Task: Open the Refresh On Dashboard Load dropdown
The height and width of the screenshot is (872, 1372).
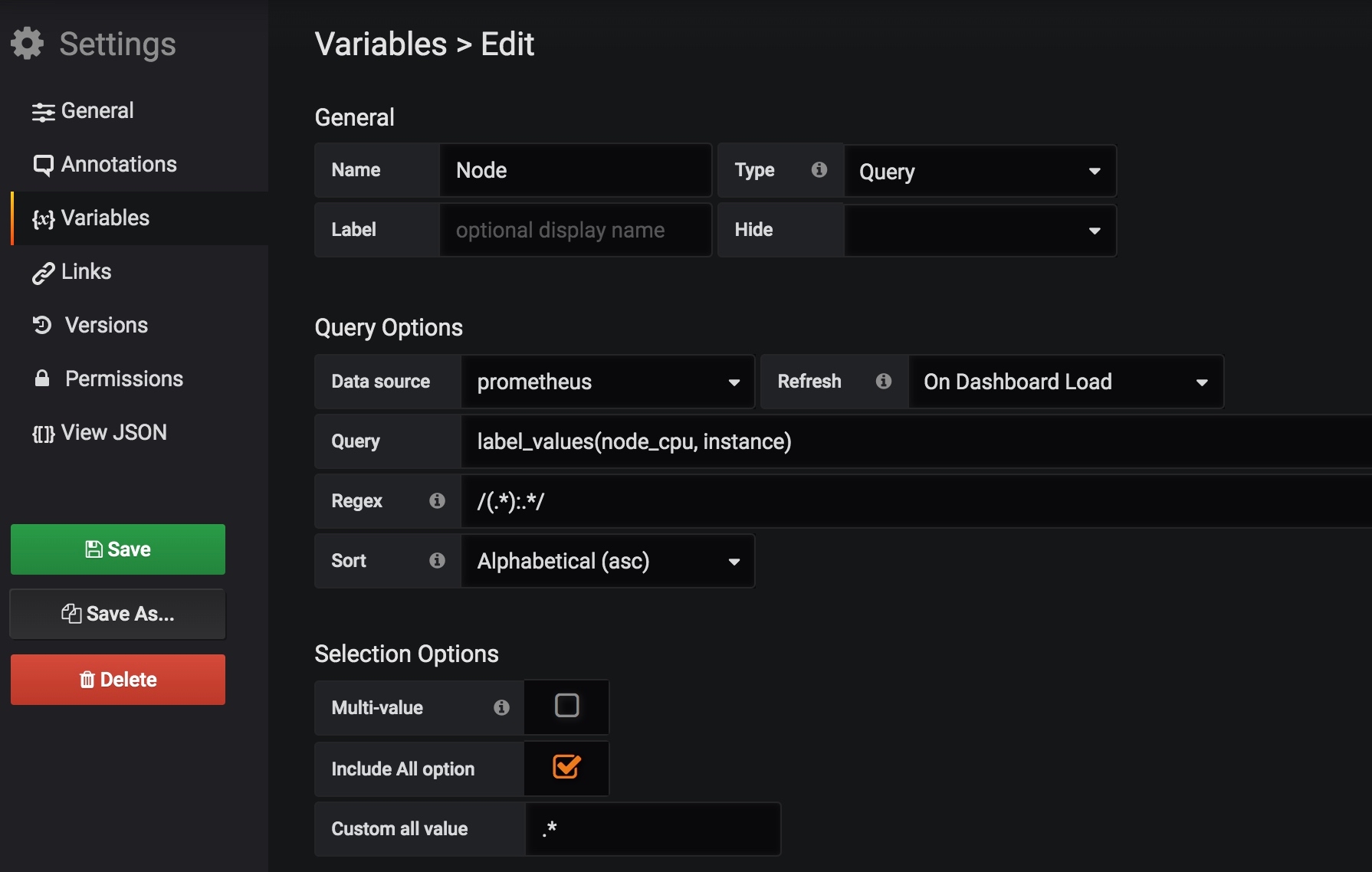Action: pyautogui.click(x=1065, y=382)
